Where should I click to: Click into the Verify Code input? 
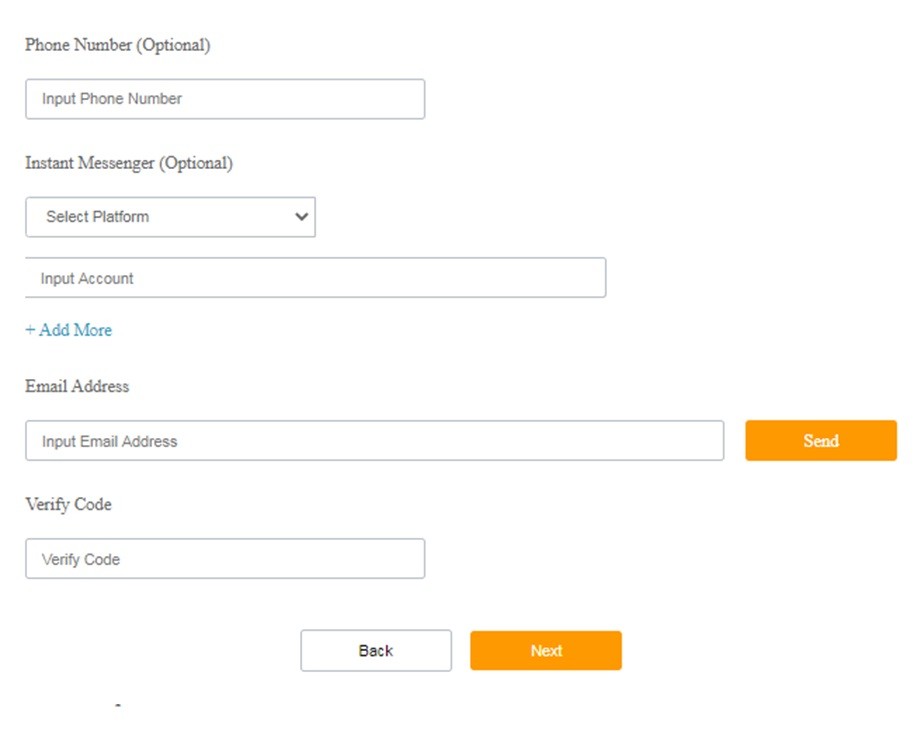(x=225, y=559)
